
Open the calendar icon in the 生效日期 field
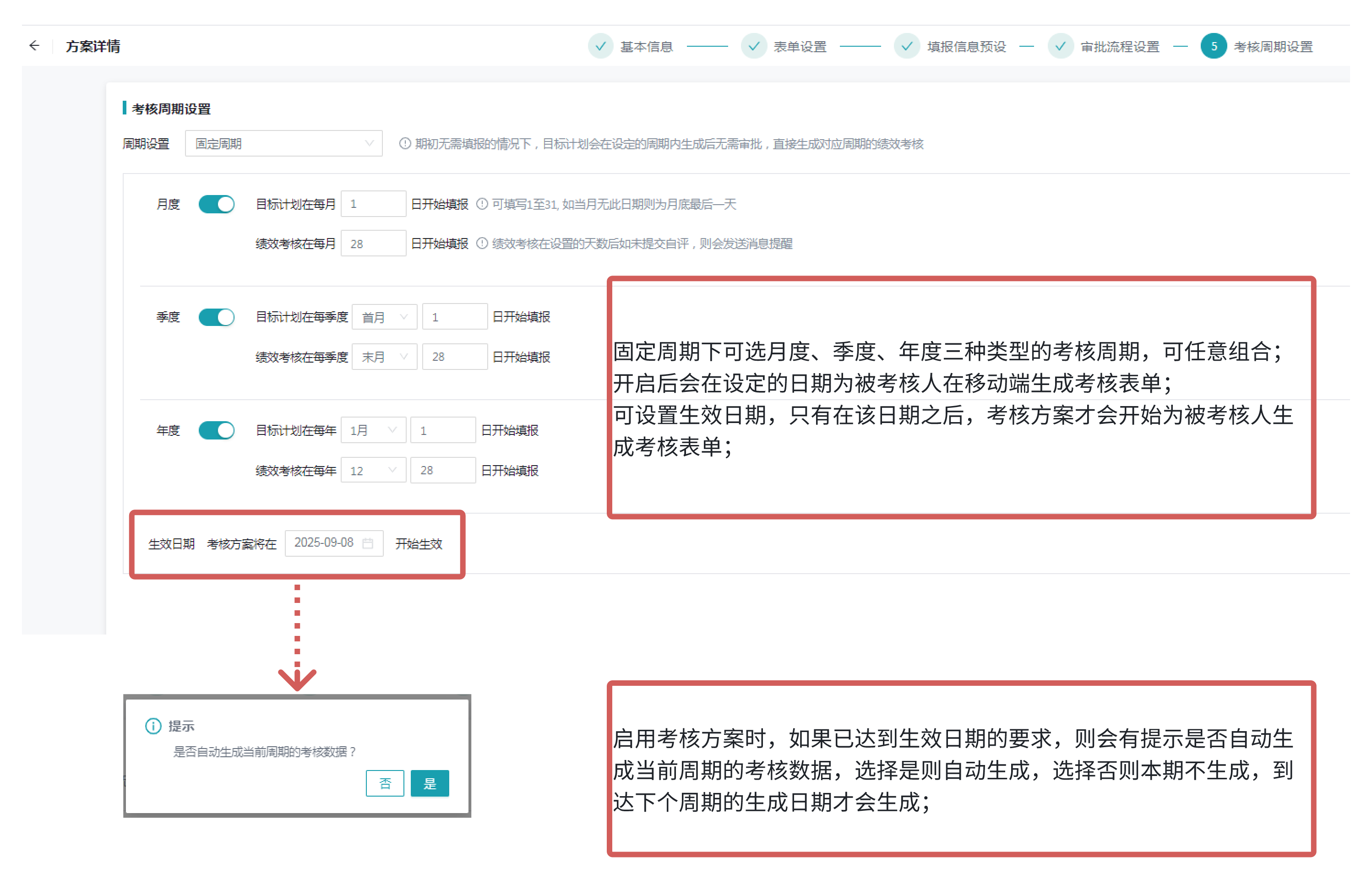click(368, 543)
